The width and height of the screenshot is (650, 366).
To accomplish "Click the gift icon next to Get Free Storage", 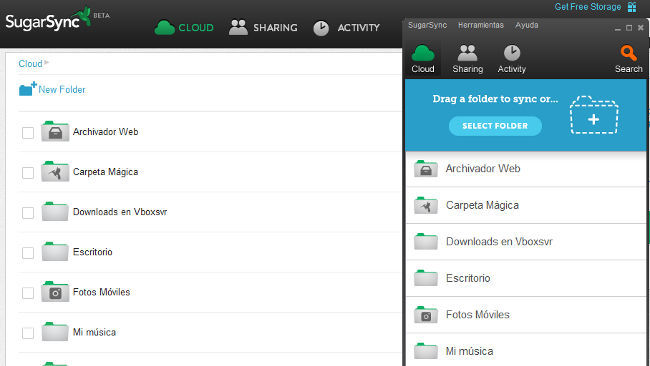I will tap(632, 7).
